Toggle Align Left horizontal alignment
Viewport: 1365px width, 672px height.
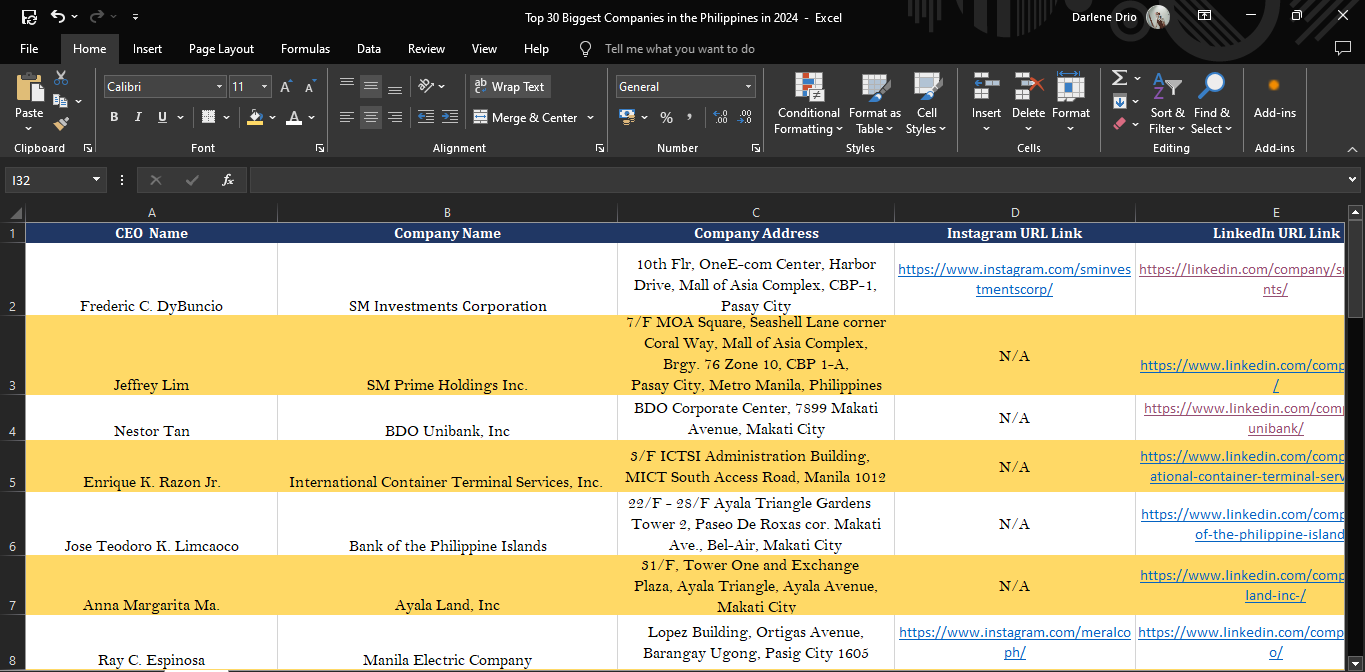[x=347, y=117]
